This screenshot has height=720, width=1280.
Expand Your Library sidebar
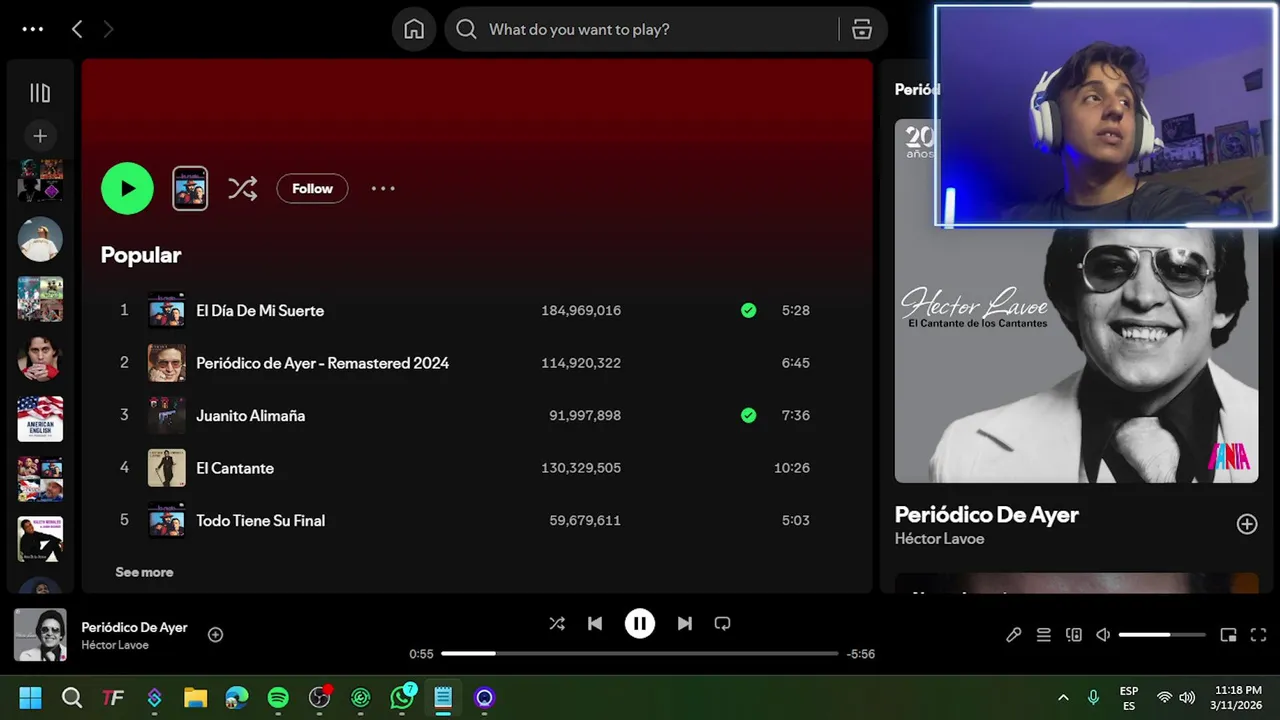40,93
